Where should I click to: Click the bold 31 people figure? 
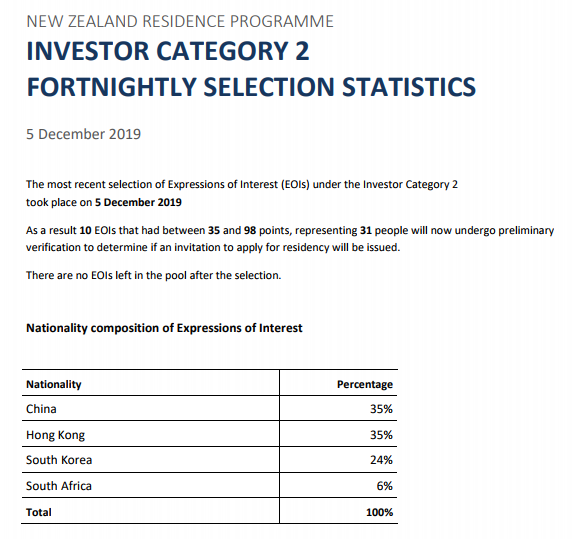pyautogui.click(x=365, y=231)
